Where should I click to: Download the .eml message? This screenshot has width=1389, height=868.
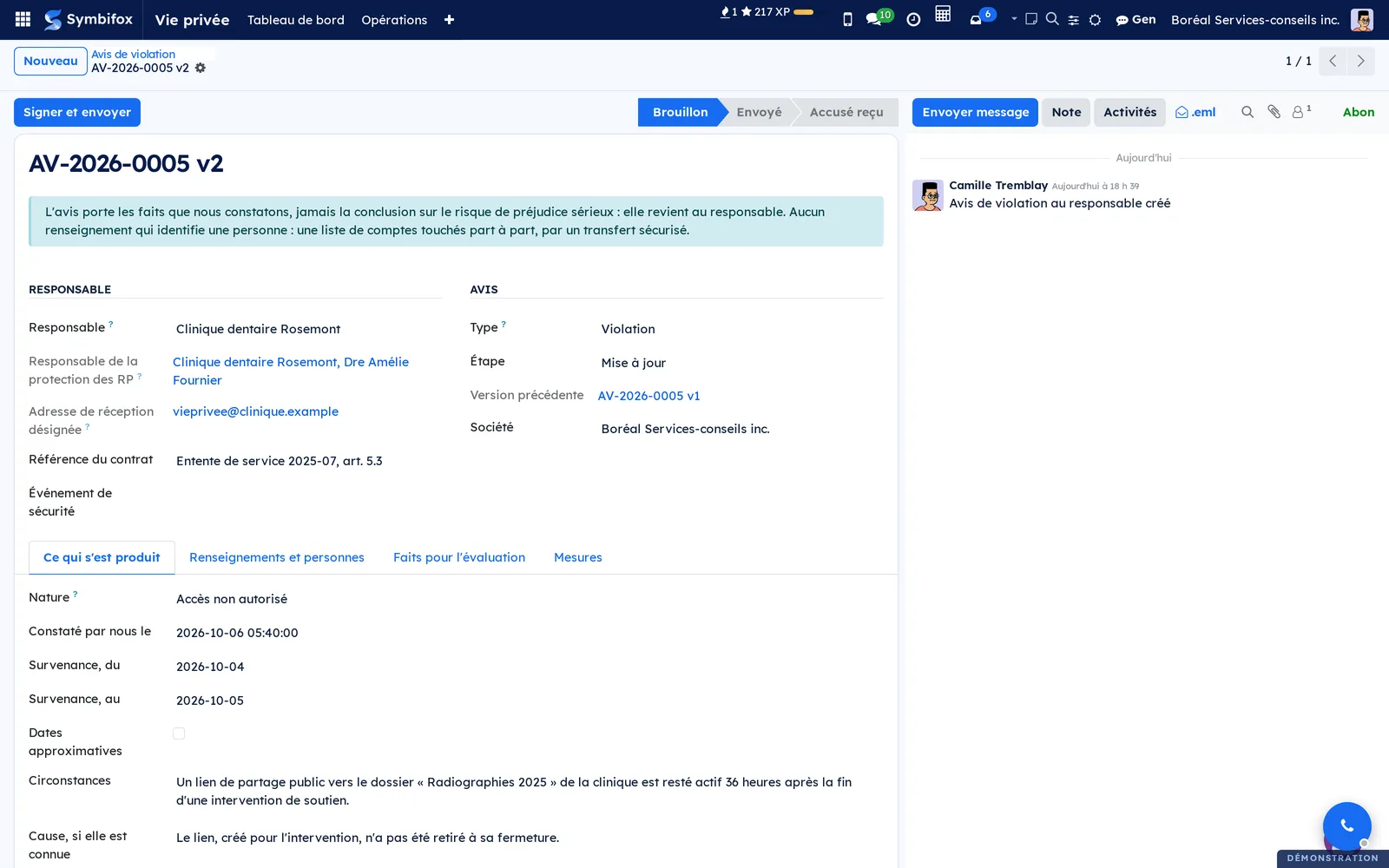(x=1195, y=112)
